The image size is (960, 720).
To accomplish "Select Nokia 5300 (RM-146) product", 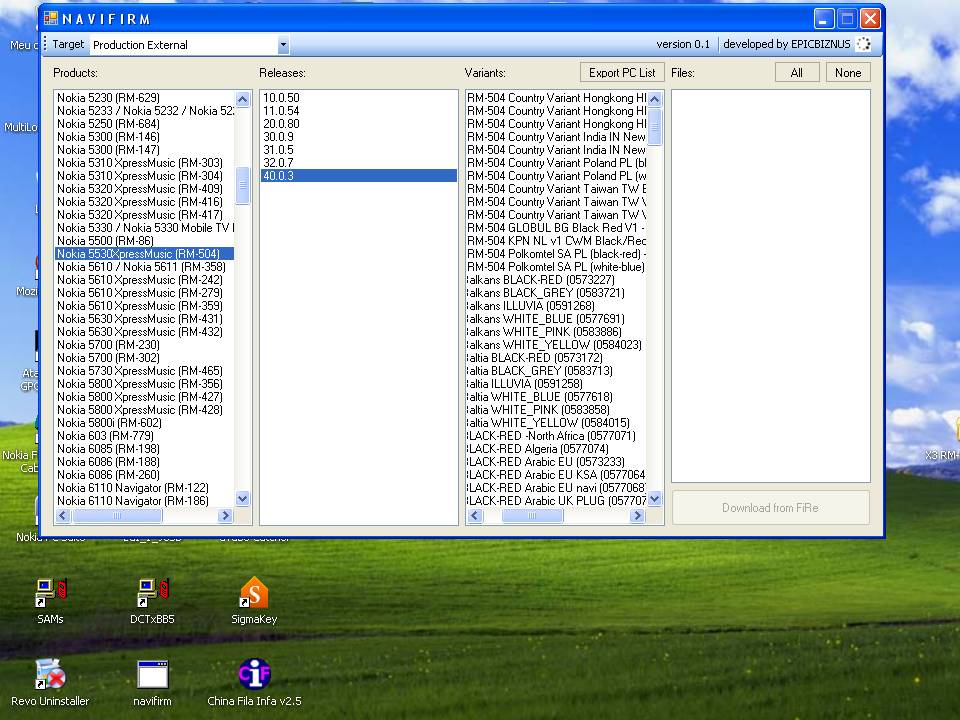I will coord(144,137).
